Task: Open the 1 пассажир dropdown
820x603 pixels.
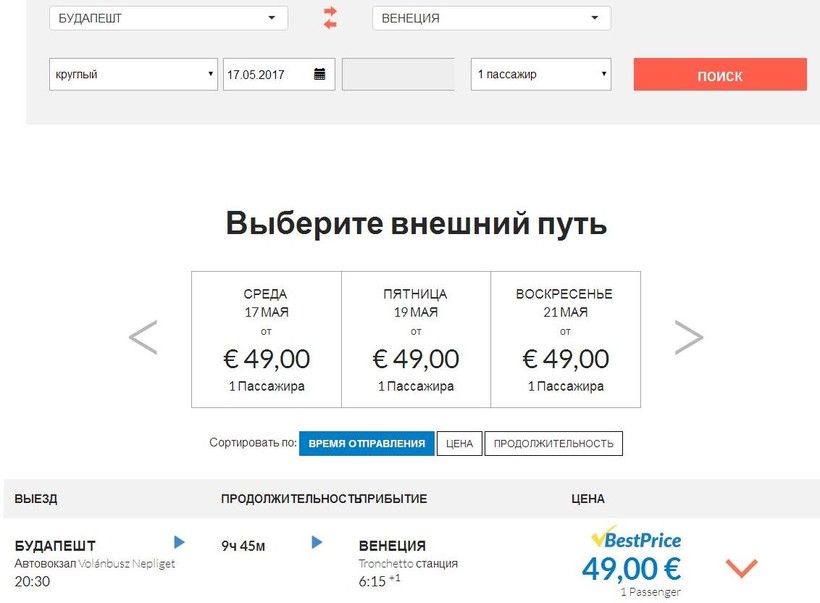Action: coord(541,74)
